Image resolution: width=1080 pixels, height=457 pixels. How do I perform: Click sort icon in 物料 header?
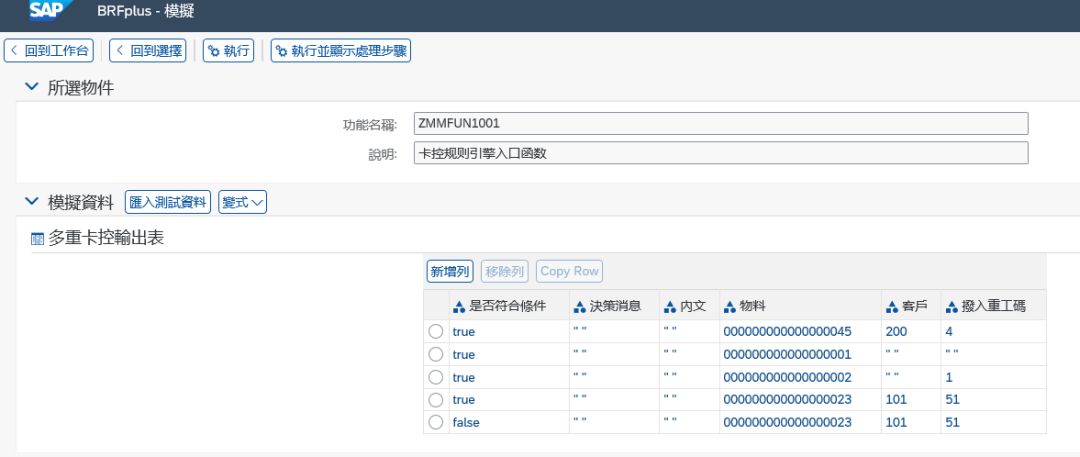point(731,307)
